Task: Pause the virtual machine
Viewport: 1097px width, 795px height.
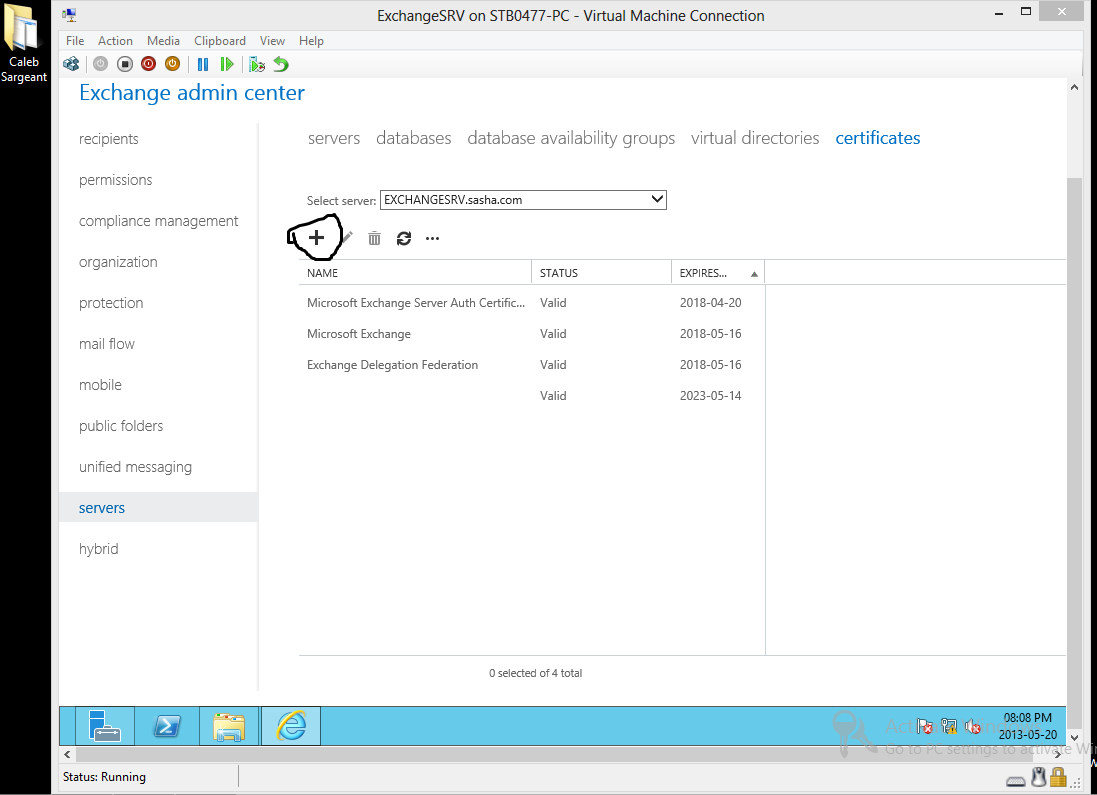Action: pyautogui.click(x=203, y=64)
